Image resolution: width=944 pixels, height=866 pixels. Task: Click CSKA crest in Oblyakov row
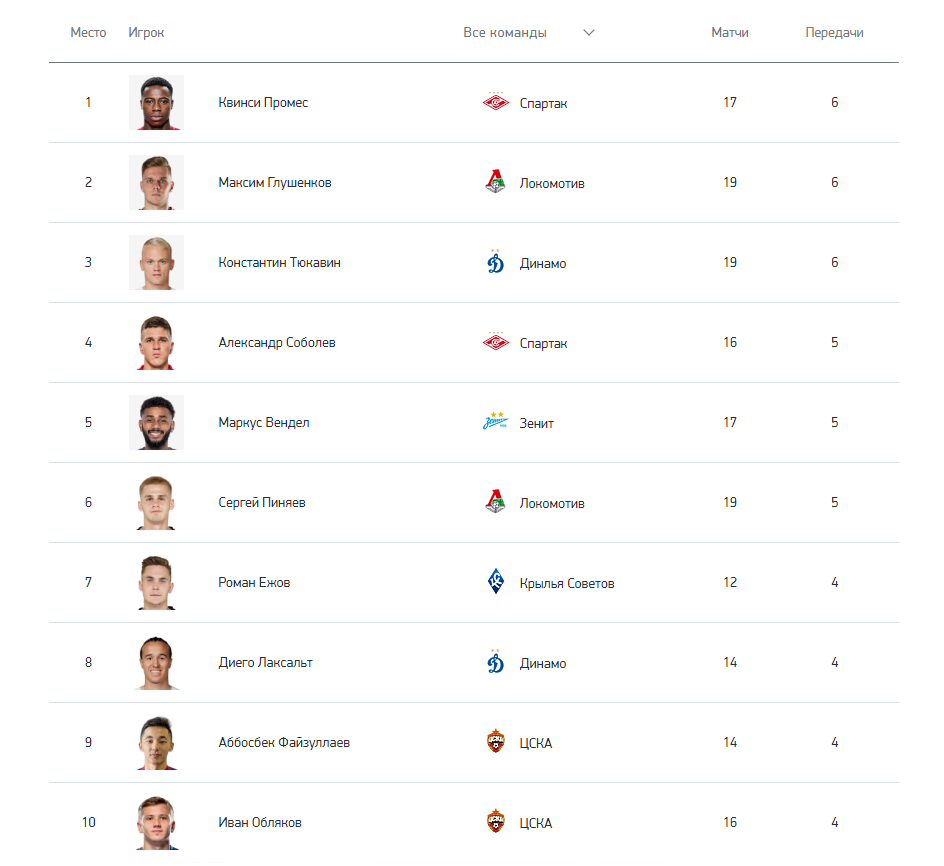tap(495, 821)
